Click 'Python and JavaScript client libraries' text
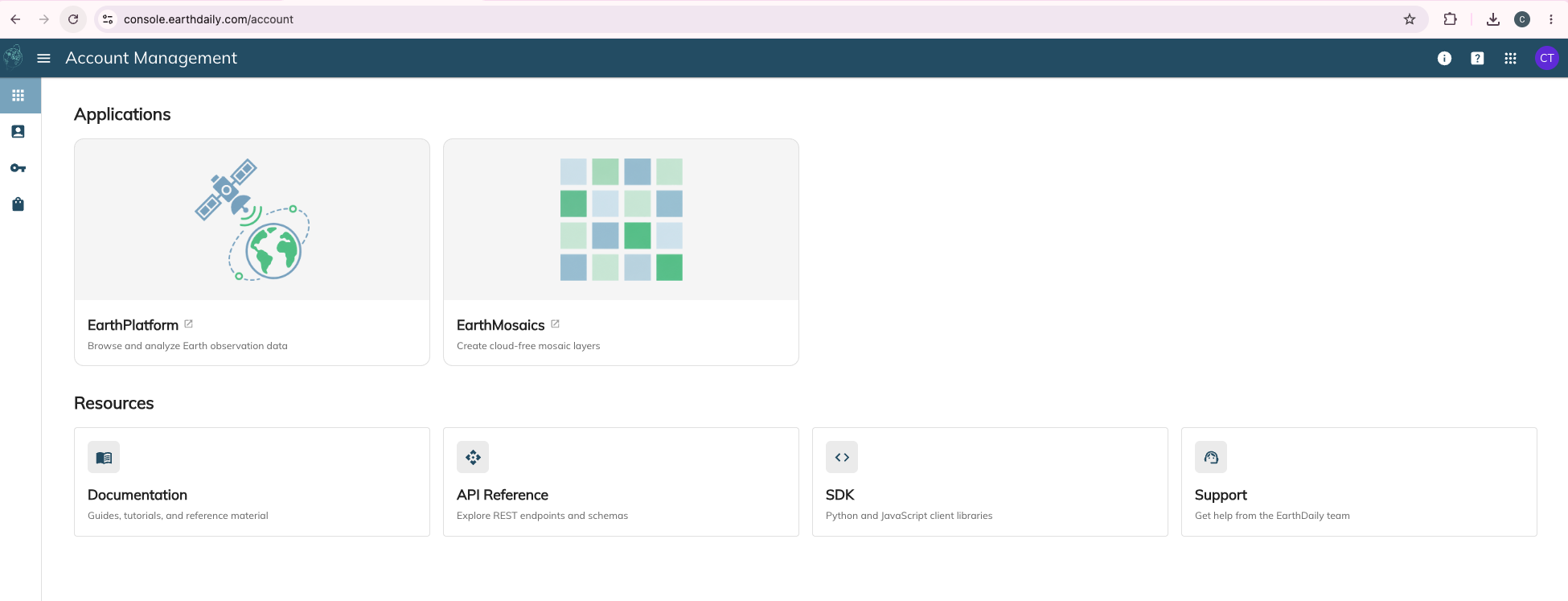Image resolution: width=1568 pixels, height=601 pixels. pyautogui.click(x=909, y=516)
